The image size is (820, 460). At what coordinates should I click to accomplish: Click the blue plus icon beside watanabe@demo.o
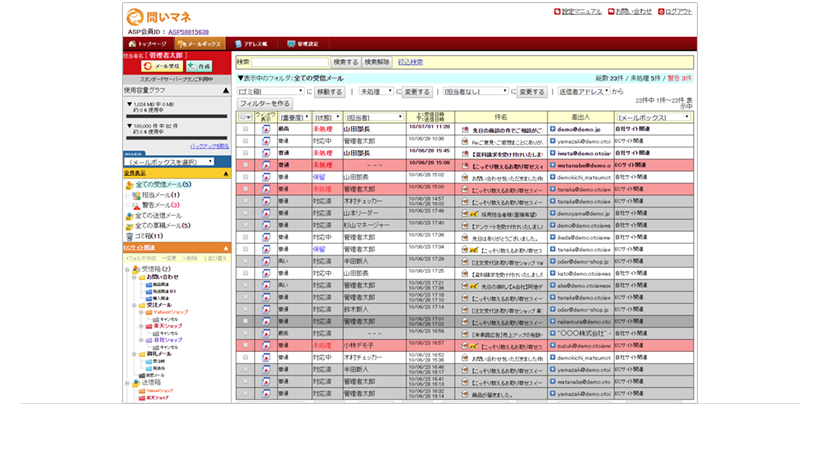point(553,165)
